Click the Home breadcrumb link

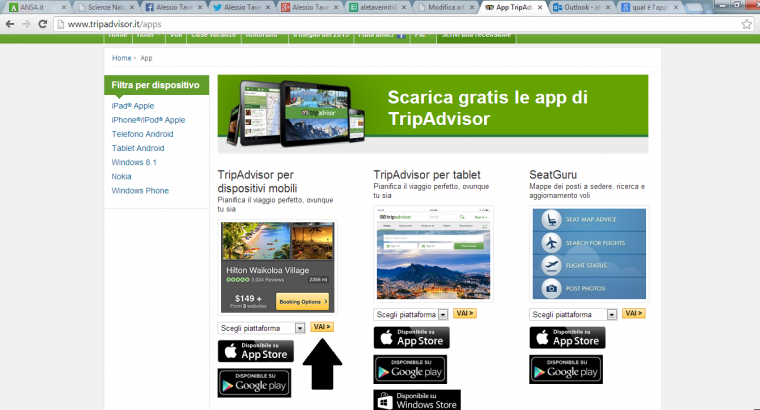click(122, 58)
